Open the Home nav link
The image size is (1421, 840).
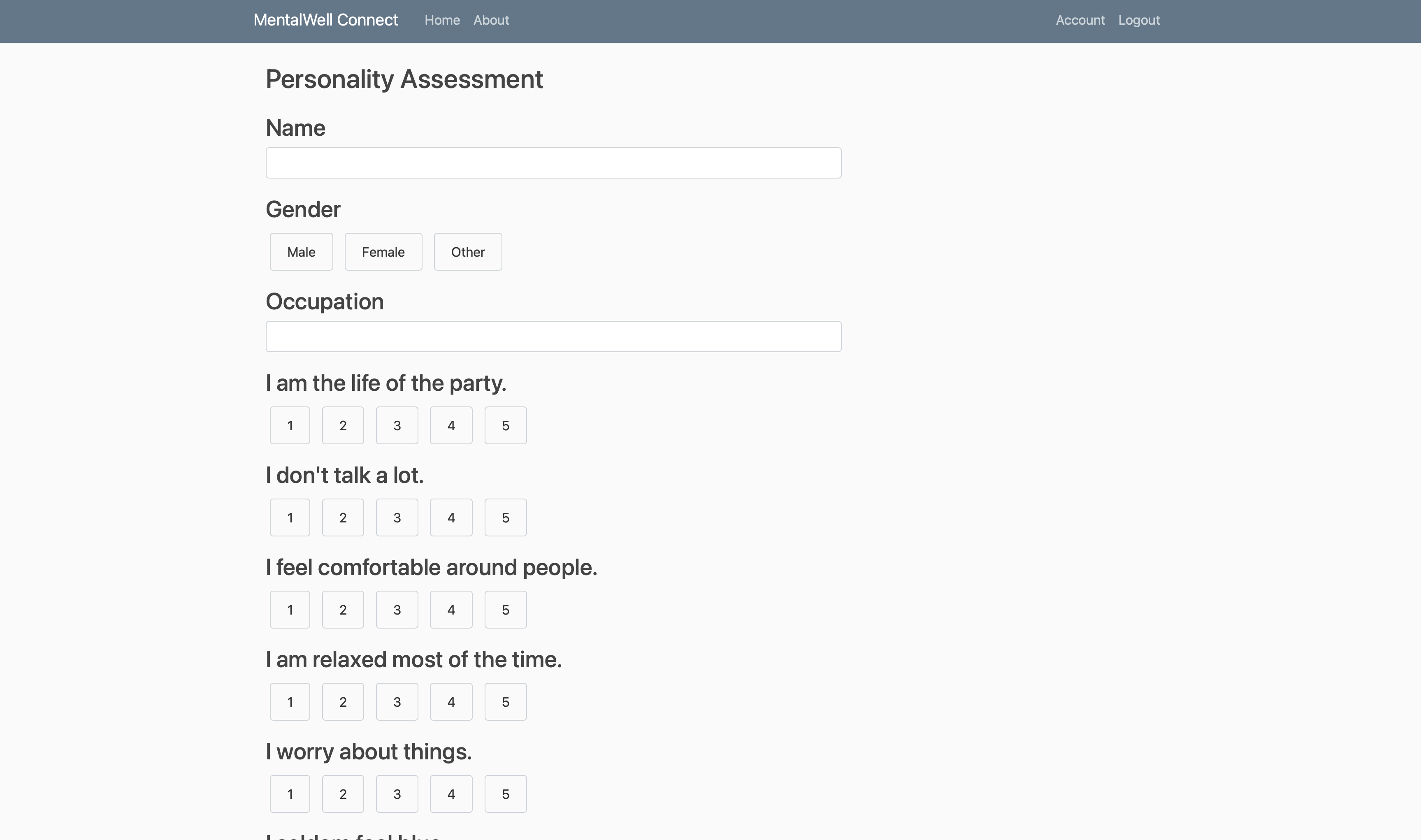coord(442,21)
